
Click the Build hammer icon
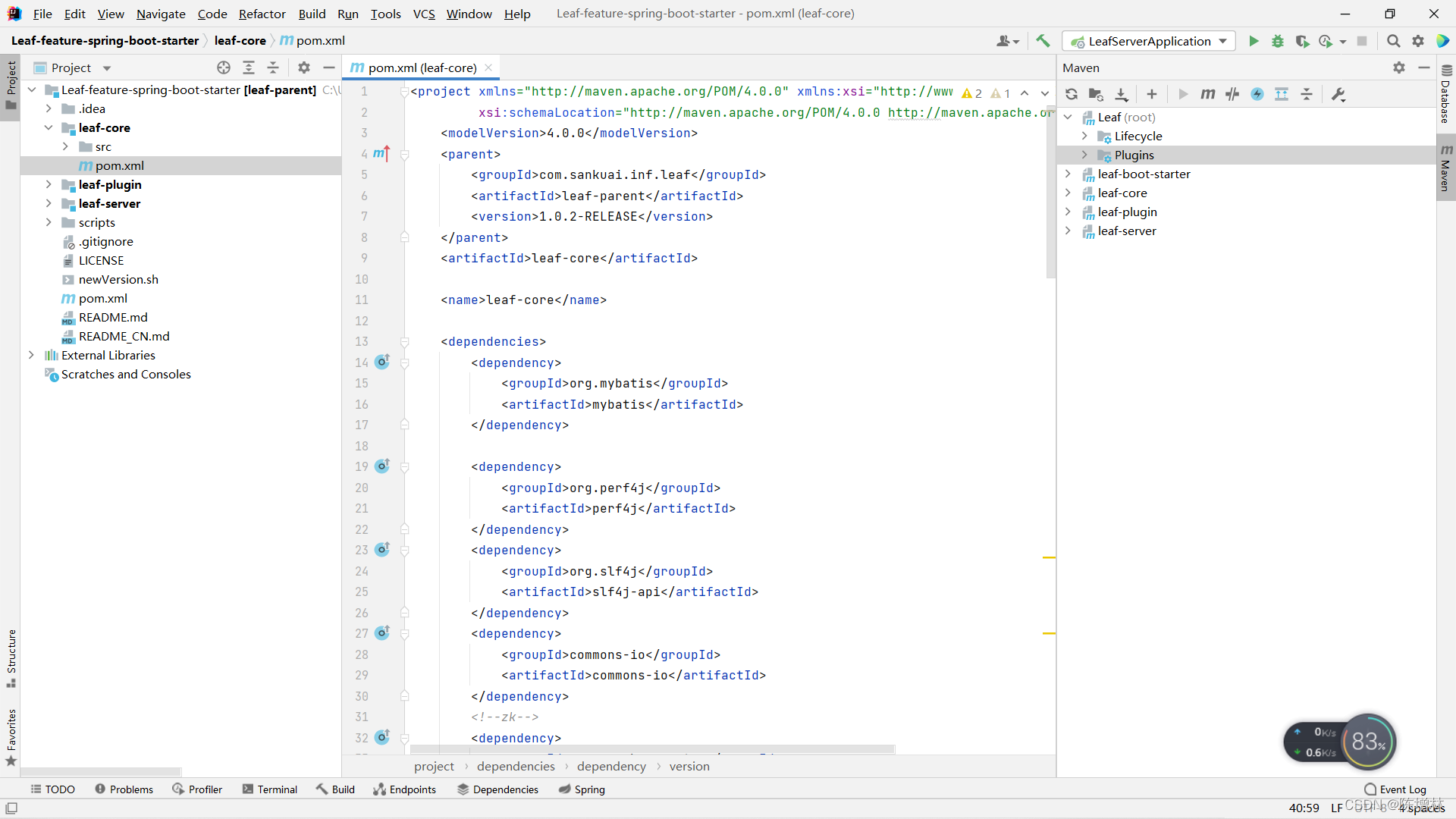1043,41
